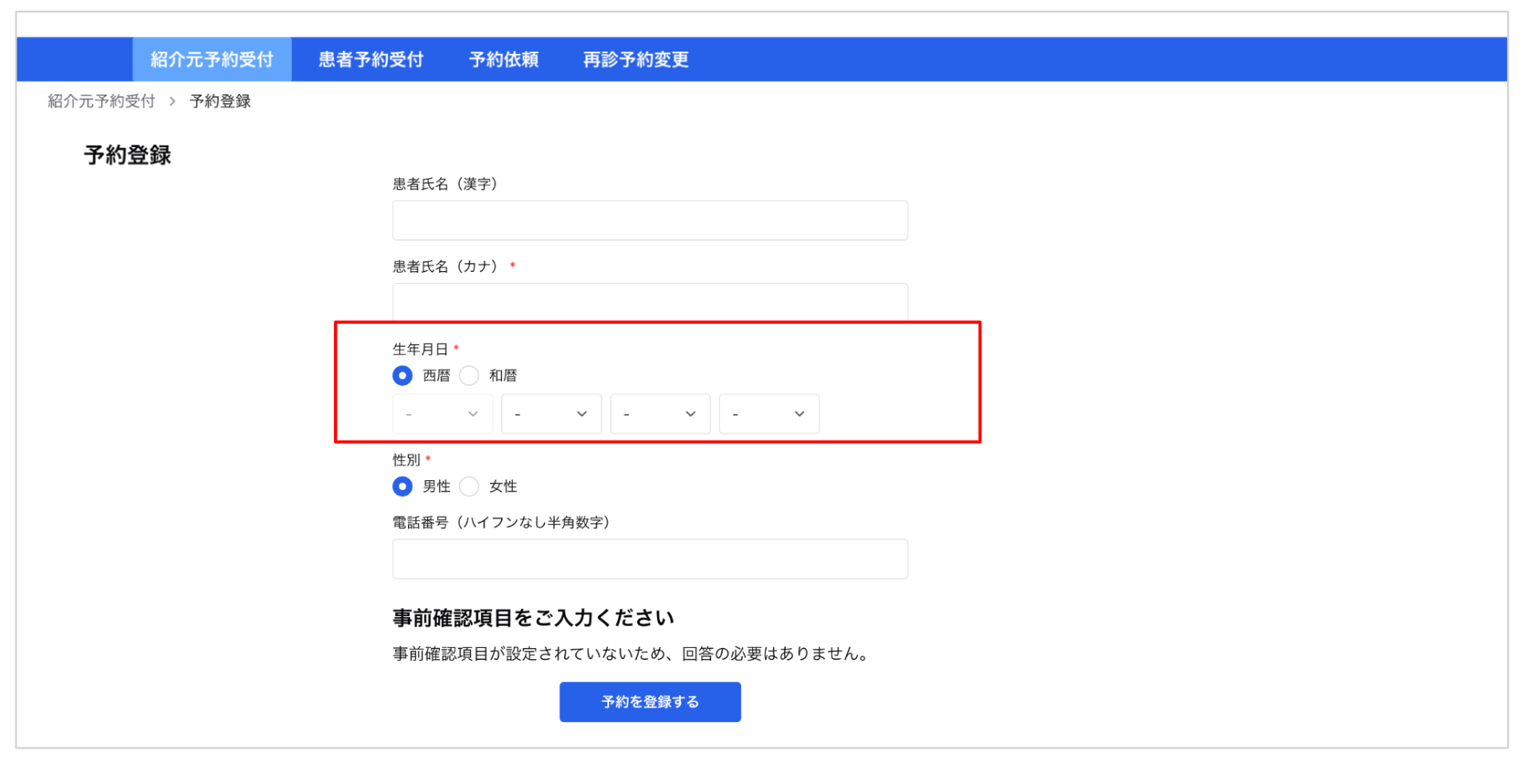Go to the 再診予約変更 tab
Screen dimensions: 1527x784
(x=635, y=60)
